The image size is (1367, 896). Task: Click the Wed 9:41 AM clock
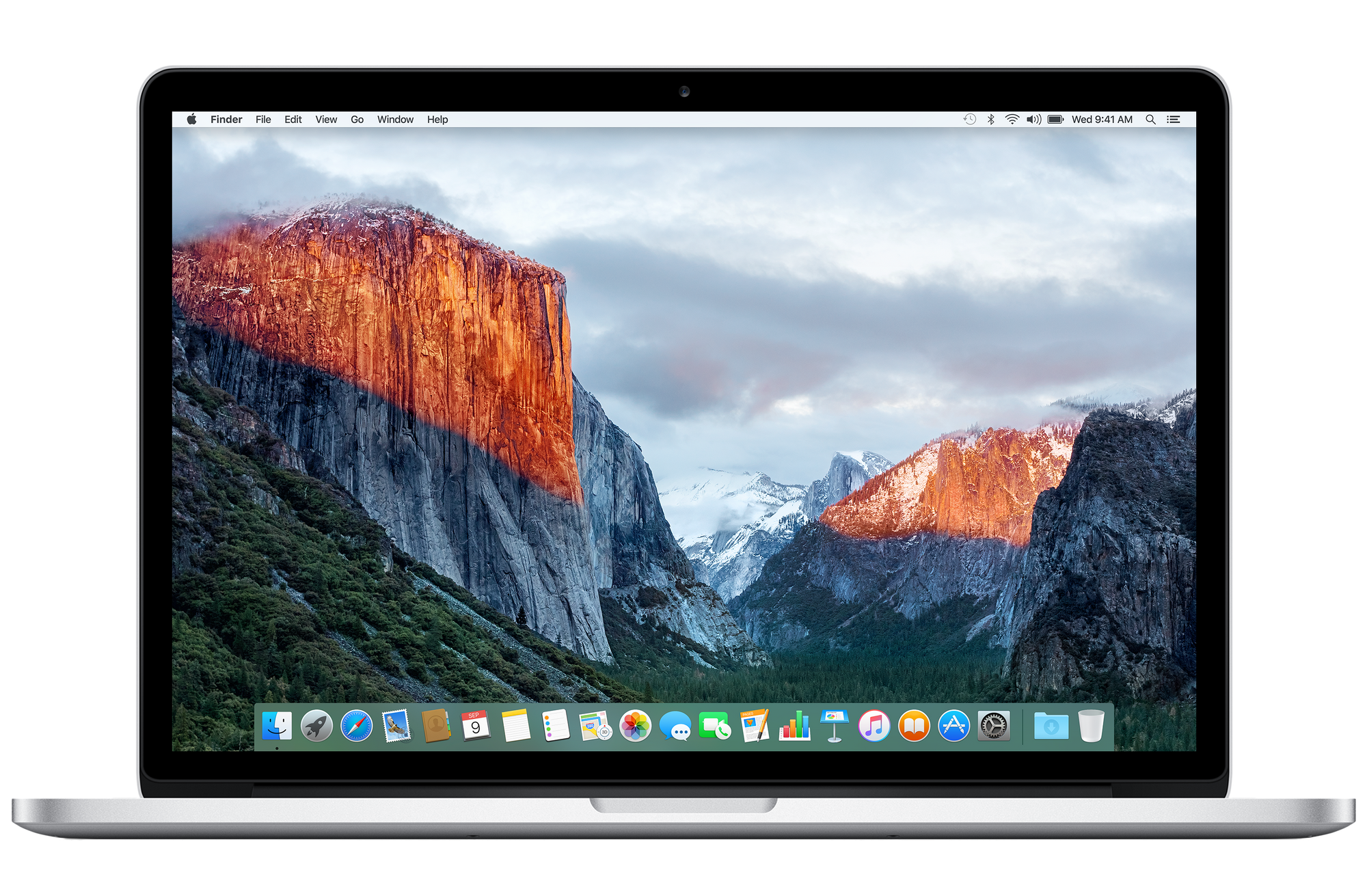pos(1102,120)
